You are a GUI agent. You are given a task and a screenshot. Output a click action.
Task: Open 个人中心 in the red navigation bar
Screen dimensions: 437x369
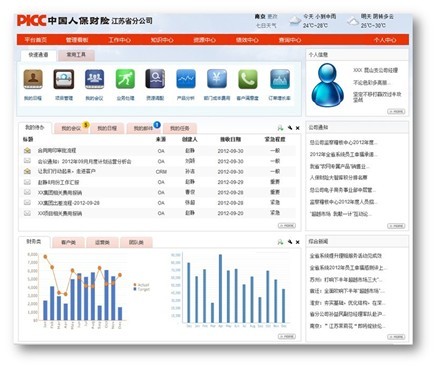point(385,40)
